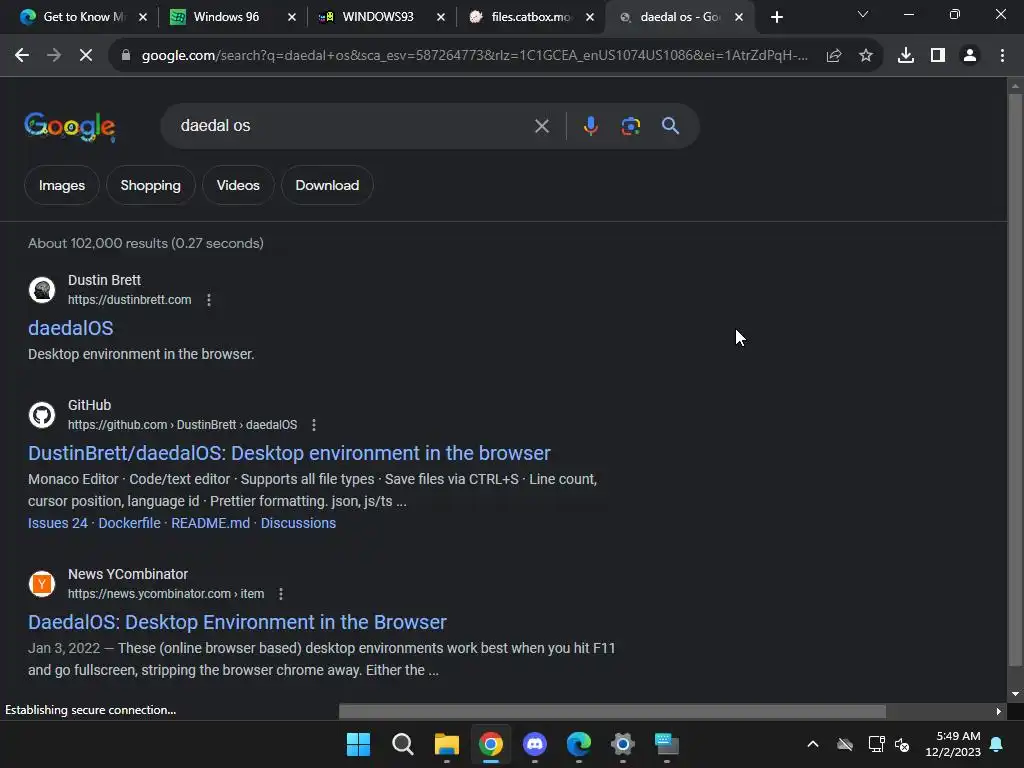Filter results by Shopping
Viewport: 1024px width, 768px height.
(x=150, y=185)
